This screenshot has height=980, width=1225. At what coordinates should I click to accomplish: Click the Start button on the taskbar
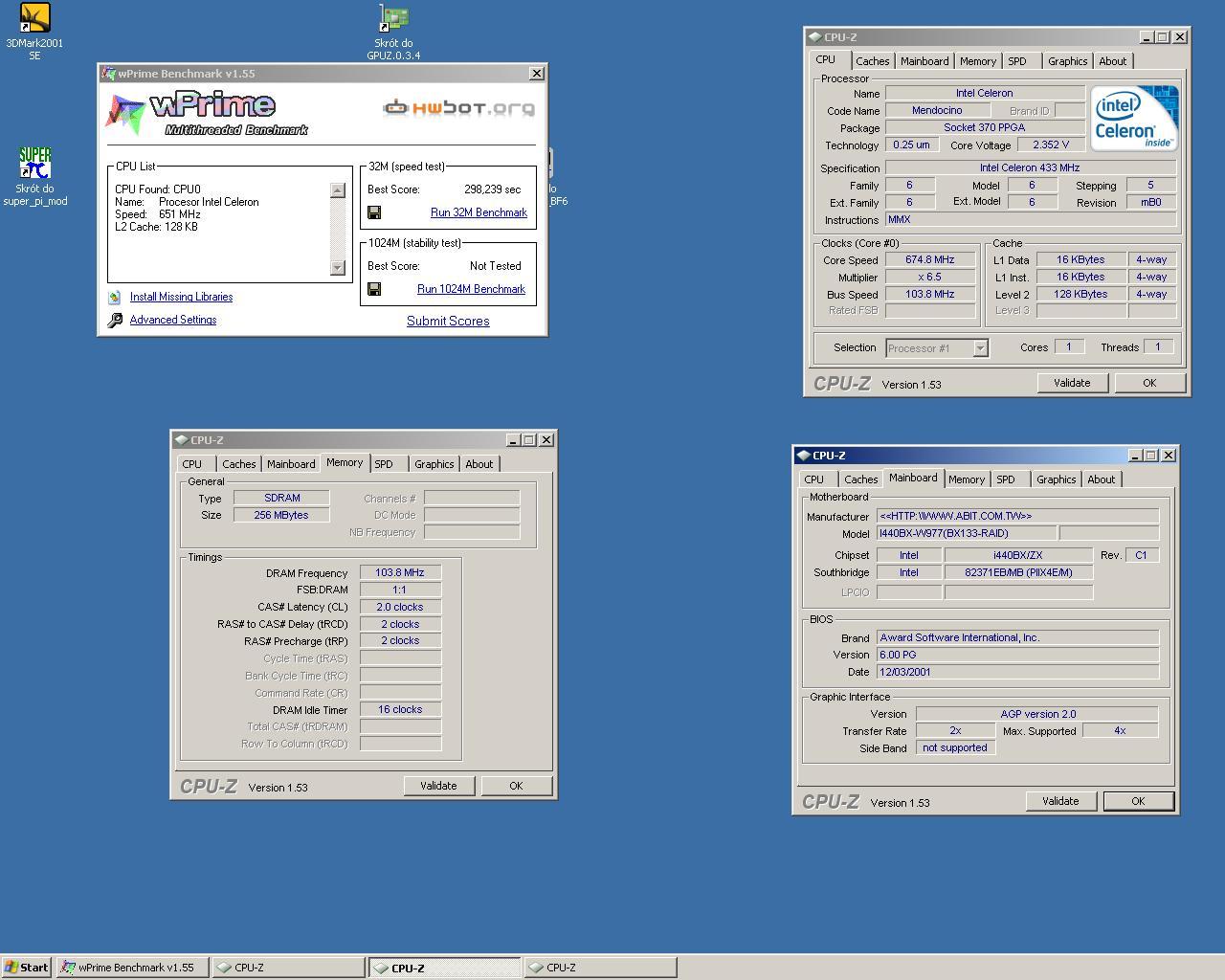(x=27, y=968)
